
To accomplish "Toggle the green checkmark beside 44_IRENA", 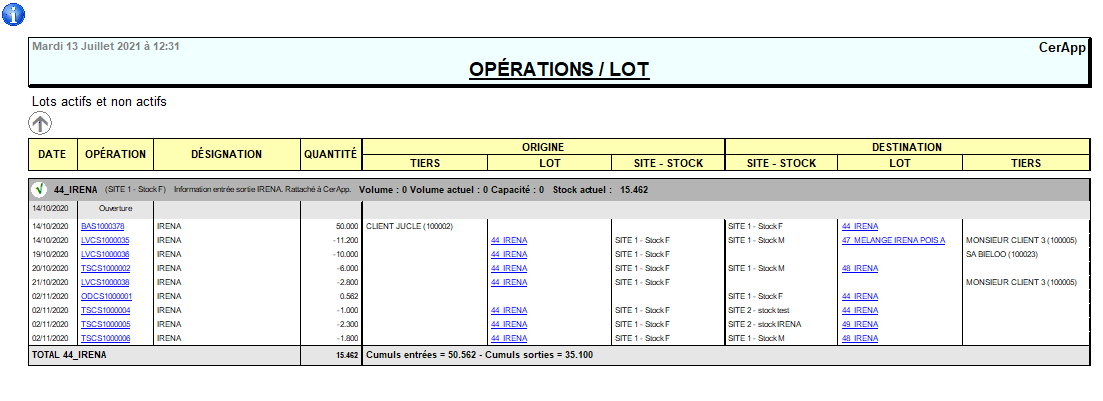I will pos(40,188).
